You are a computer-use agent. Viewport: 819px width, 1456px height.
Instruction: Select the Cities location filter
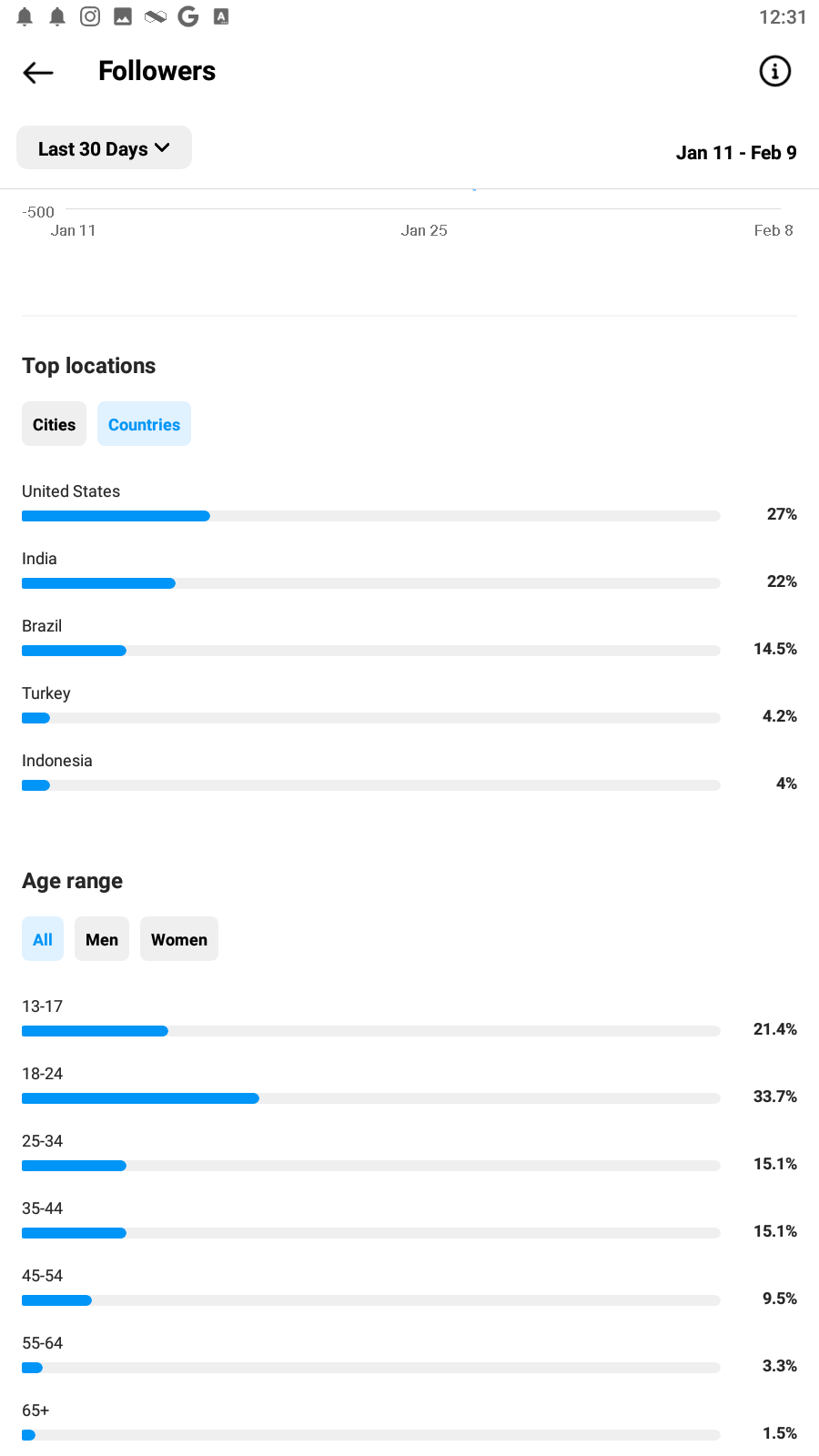coord(54,424)
